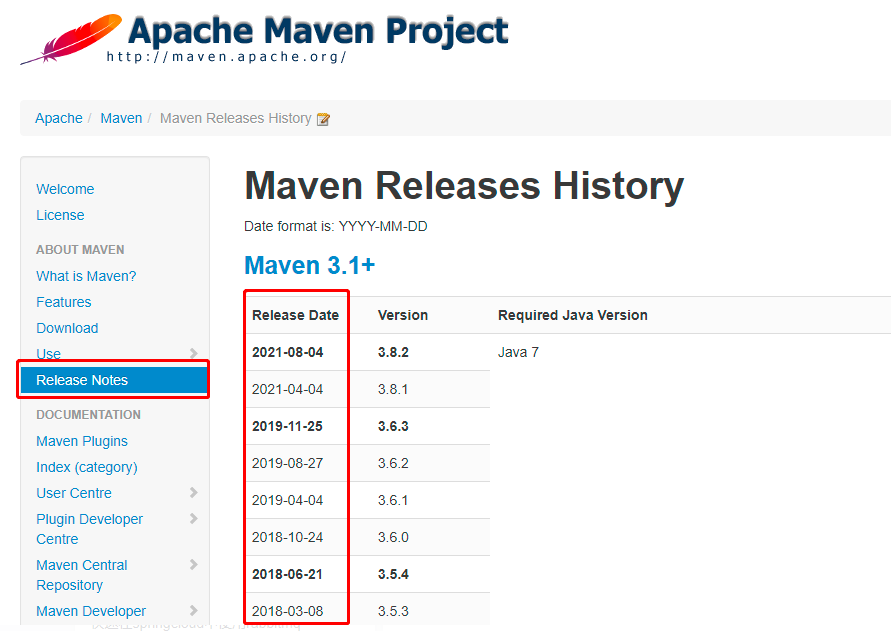Image resolution: width=891 pixels, height=631 pixels.
Task: Select version cell 3.6.3
Action: (x=393, y=426)
